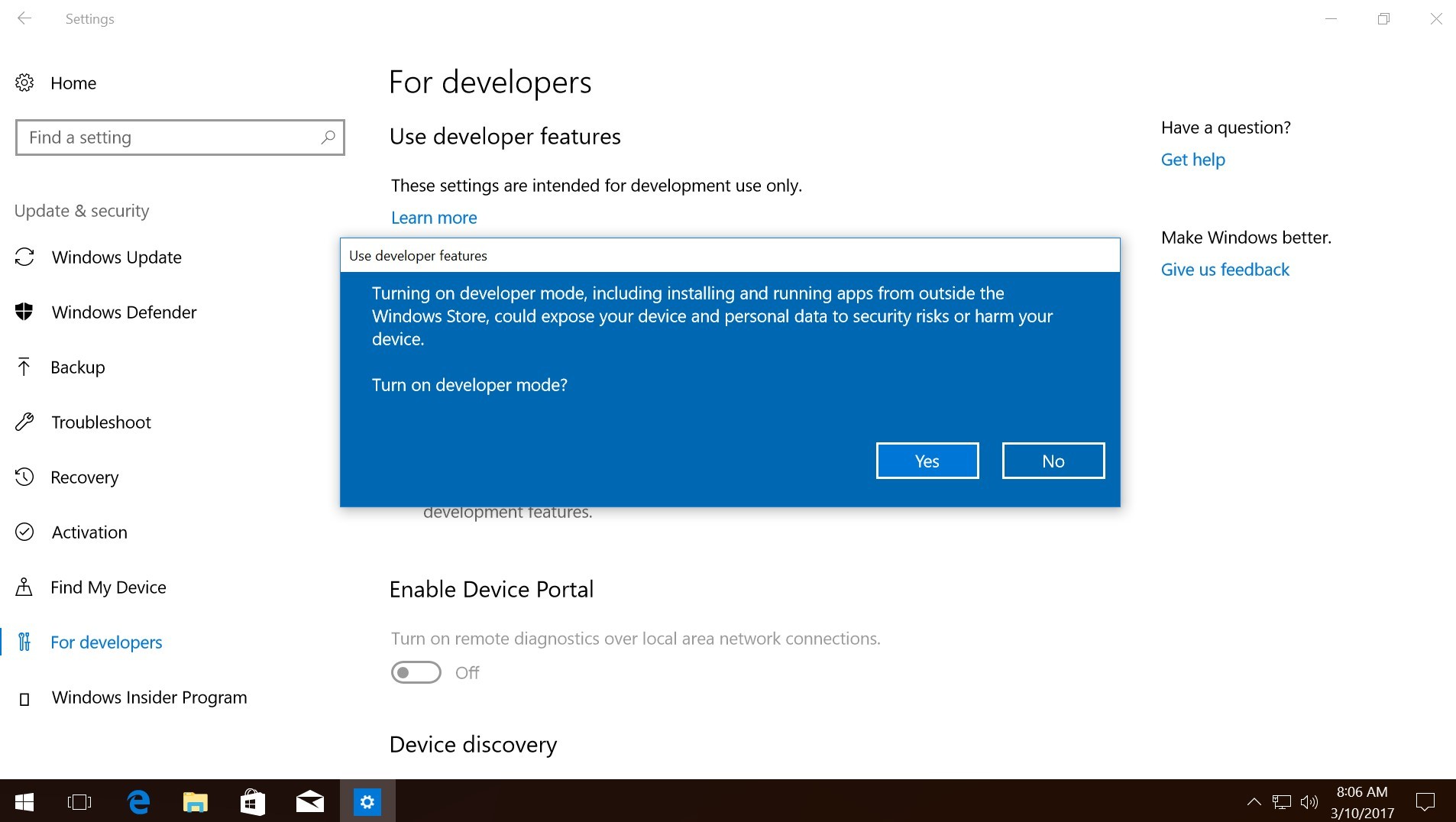Screen dimensions: 1456x822
Task: Click the Troubleshoot wrench icon
Action: tap(24, 422)
